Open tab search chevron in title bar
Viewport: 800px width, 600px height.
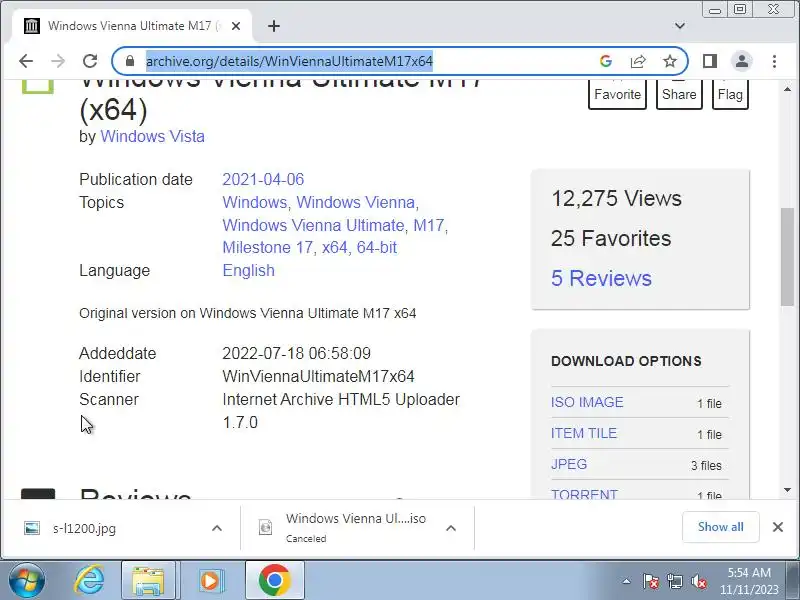680,26
